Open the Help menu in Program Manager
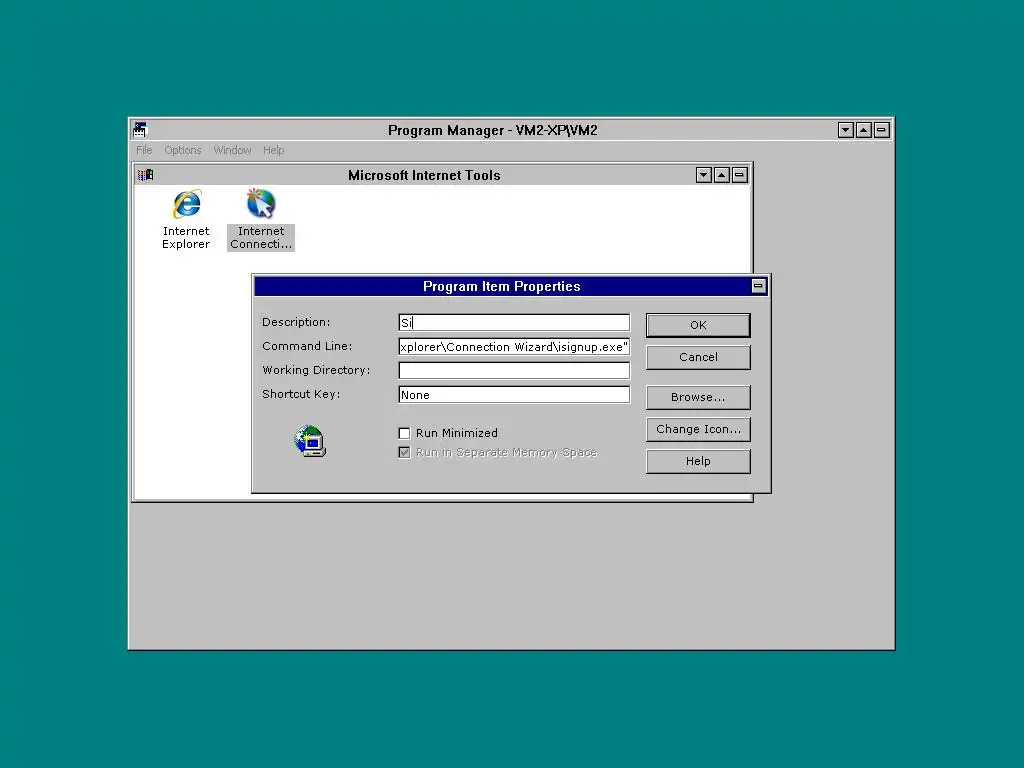 point(274,150)
